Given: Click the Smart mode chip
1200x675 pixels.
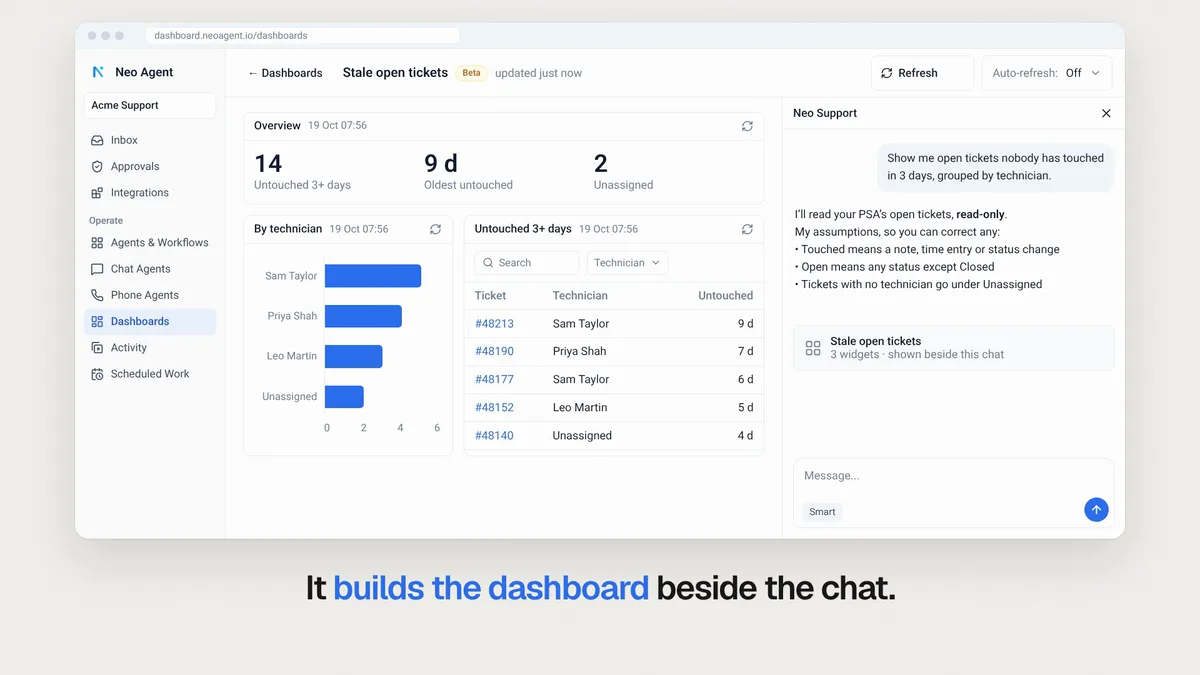Looking at the screenshot, I should pos(822,511).
